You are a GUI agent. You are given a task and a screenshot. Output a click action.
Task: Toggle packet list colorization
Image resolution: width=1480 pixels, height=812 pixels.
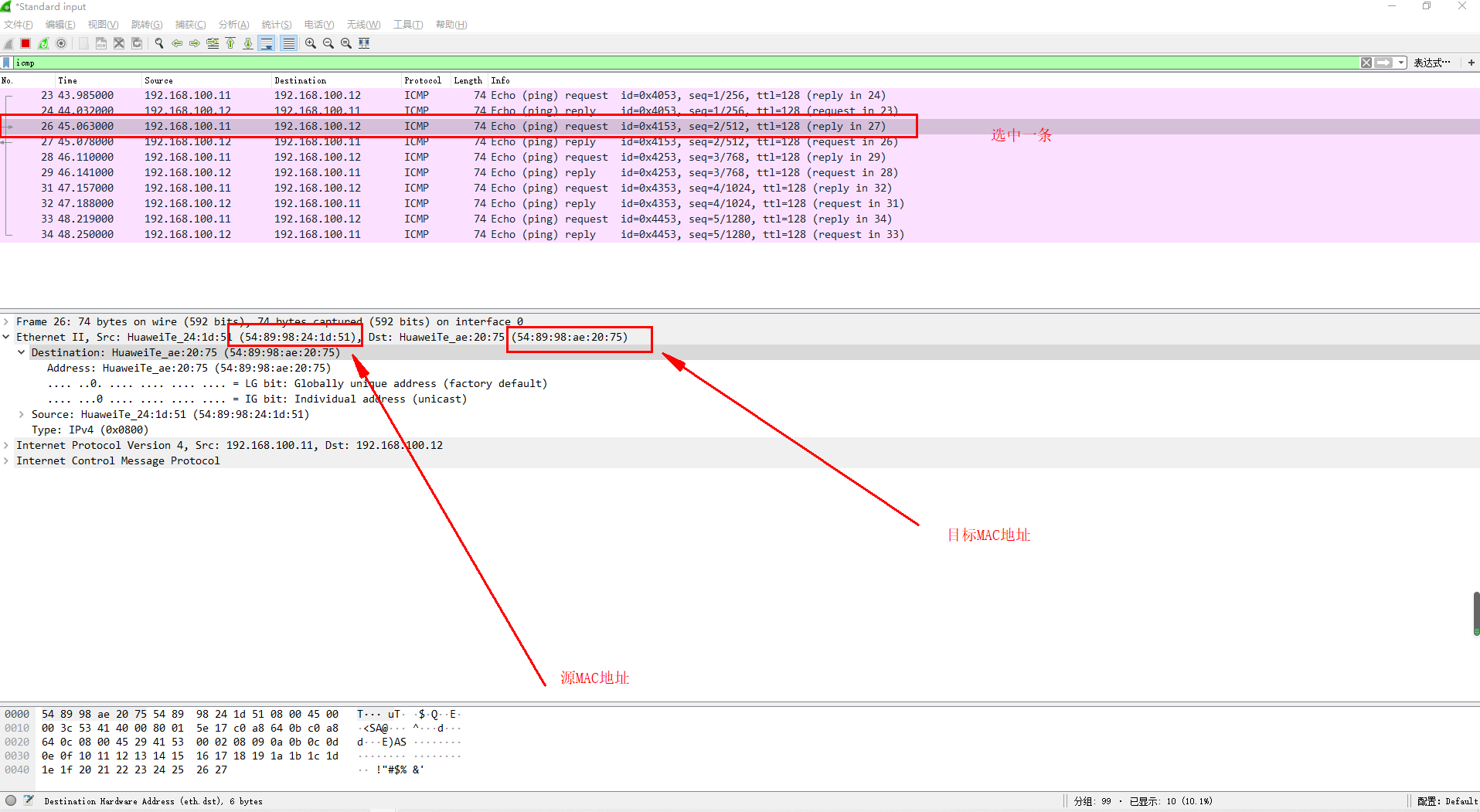(x=288, y=43)
